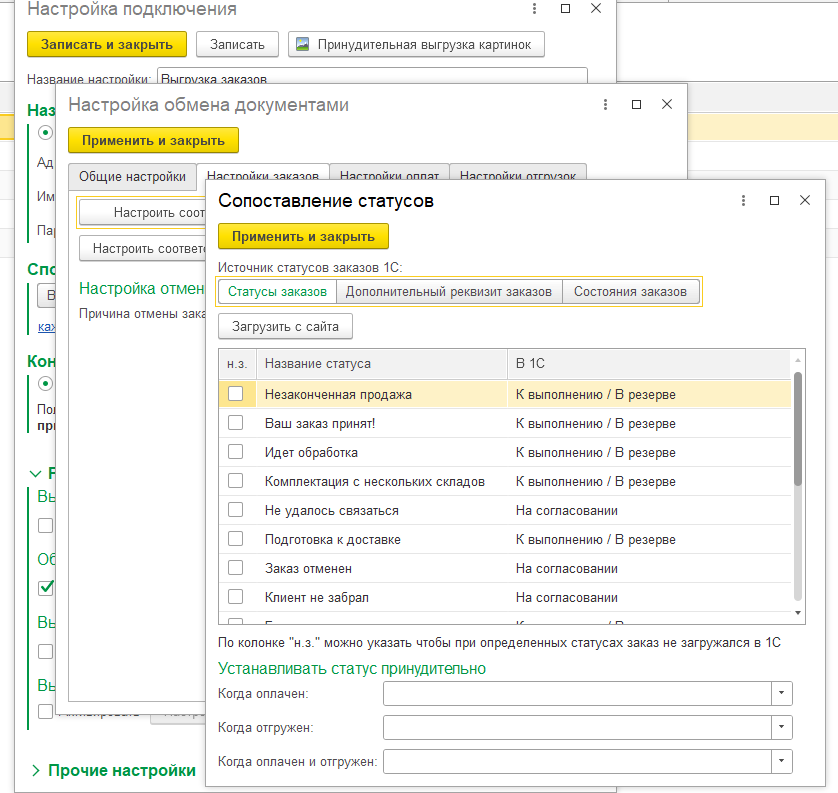Tick н.з. checkbox for Комплектация с нескольких складов

[x=236, y=481]
